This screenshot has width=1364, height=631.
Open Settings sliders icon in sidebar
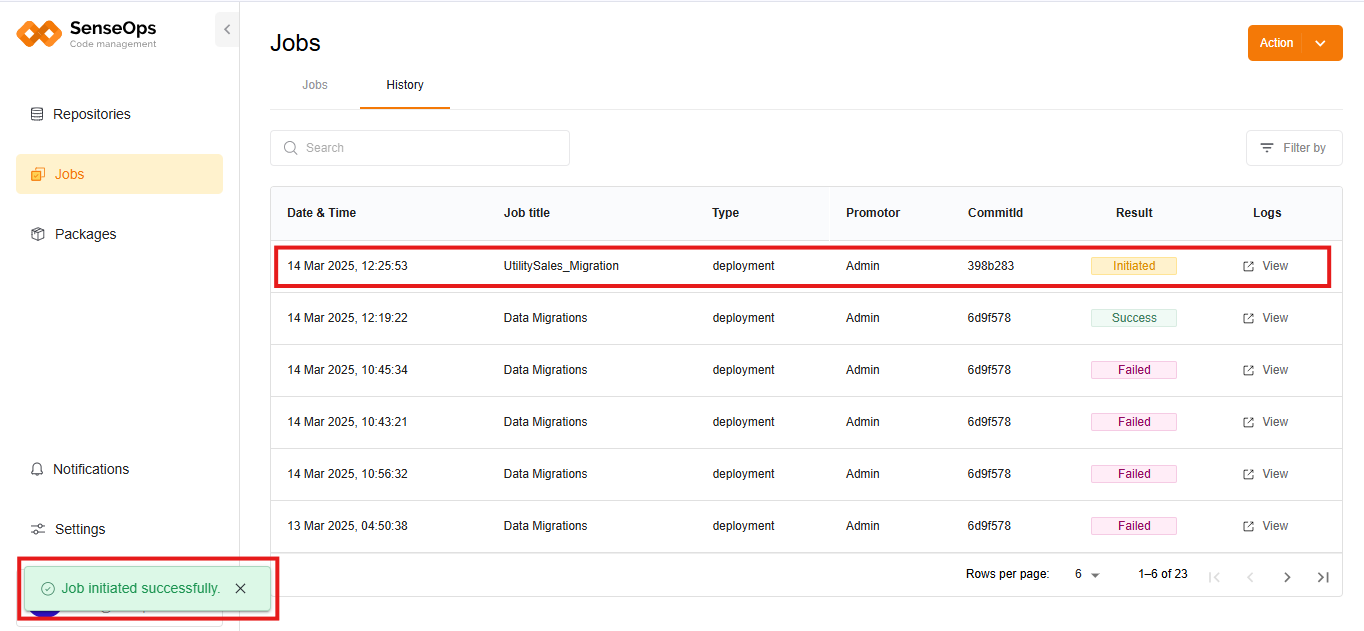coord(38,529)
